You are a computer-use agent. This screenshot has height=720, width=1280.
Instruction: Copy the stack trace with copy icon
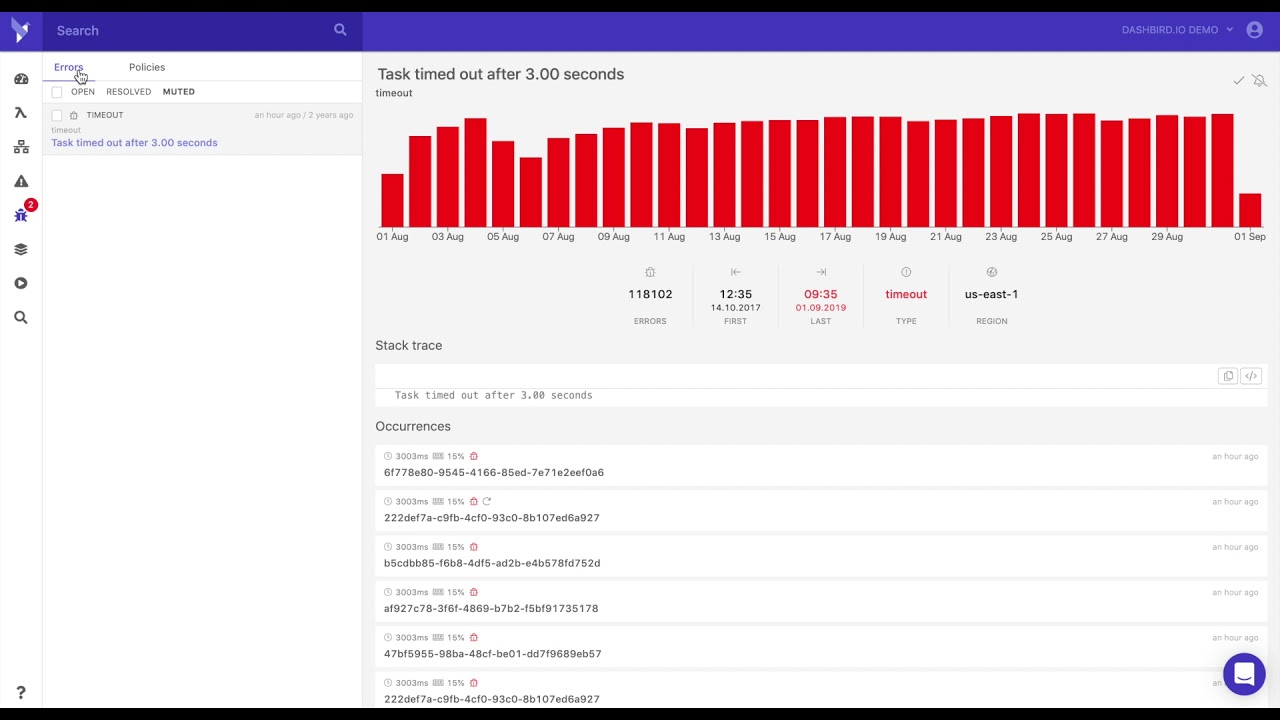(1228, 376)
